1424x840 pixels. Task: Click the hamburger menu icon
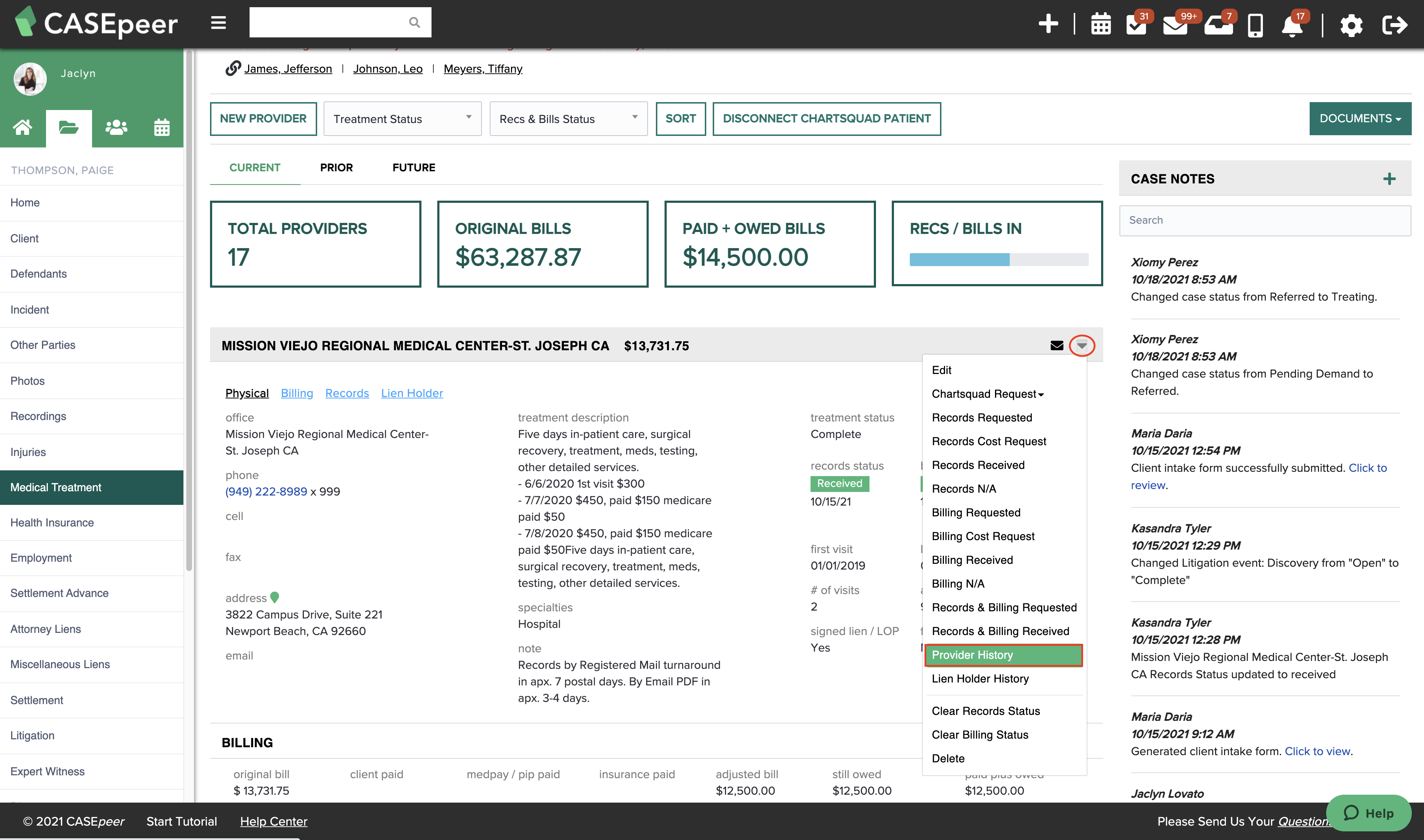click(x=219, y=23)
